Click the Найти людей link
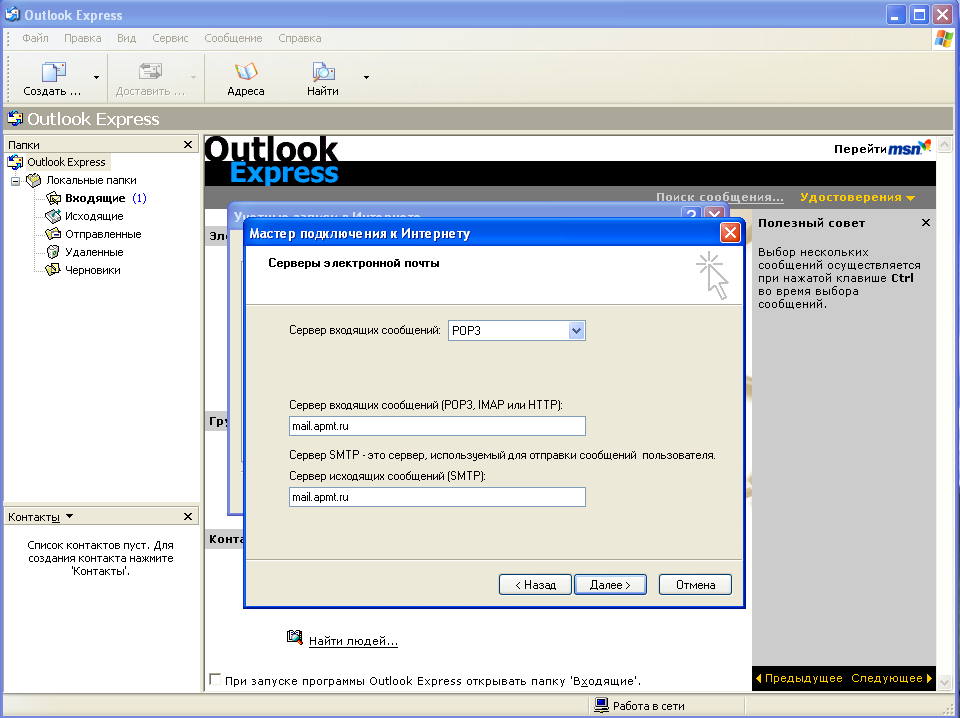Screen dimensions: 960x718 point(353,641)
